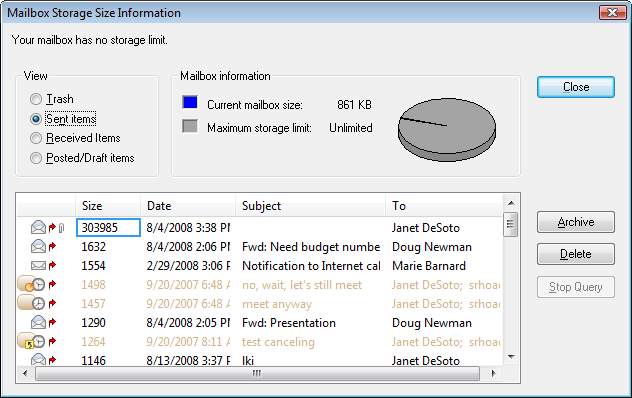632x398 pixels.
Task: Click the blue current mailbox size swatch
Action: tap(190, 102)
